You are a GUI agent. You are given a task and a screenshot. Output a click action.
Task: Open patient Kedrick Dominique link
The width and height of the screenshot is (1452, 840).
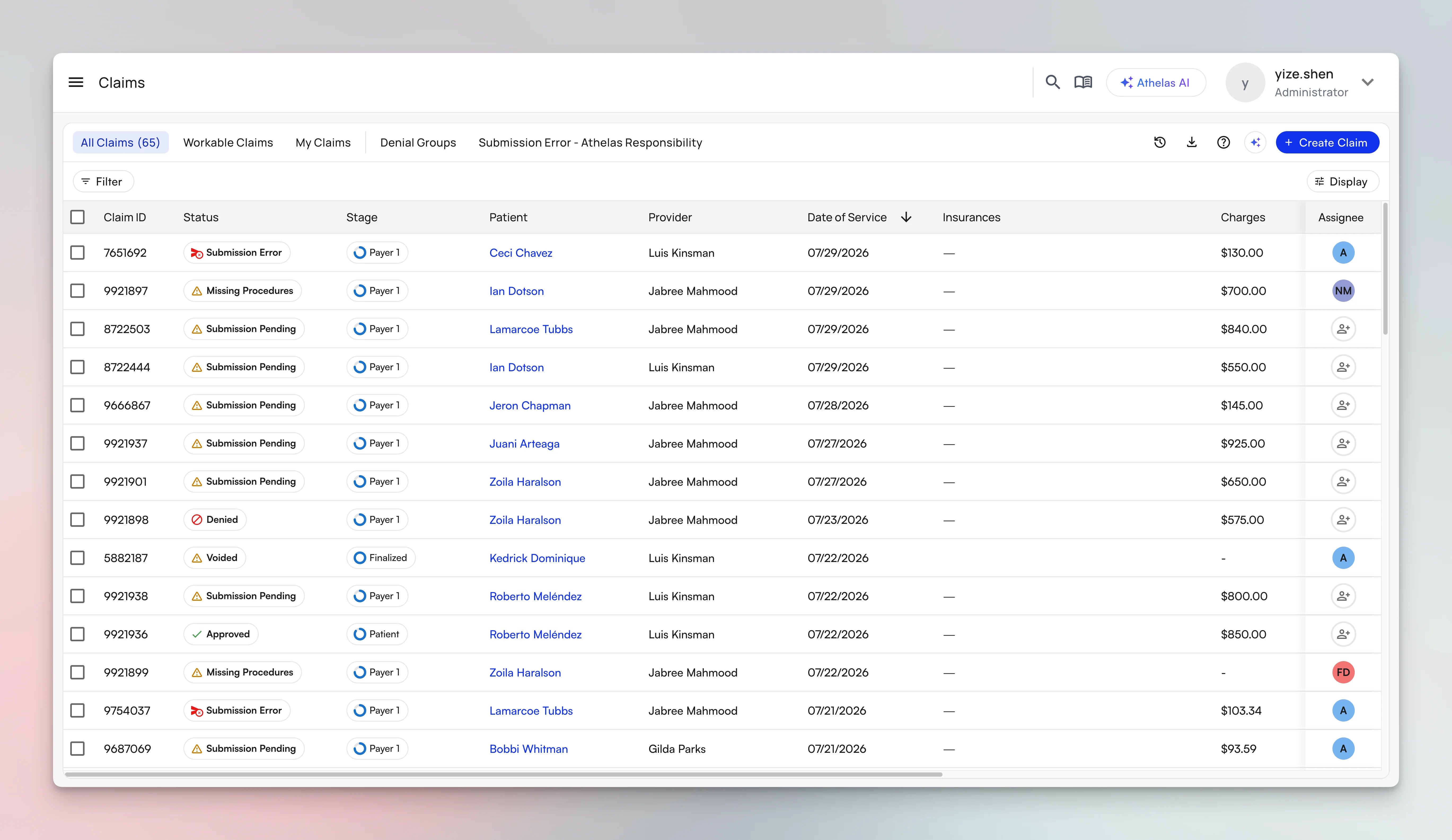point(537,558)
